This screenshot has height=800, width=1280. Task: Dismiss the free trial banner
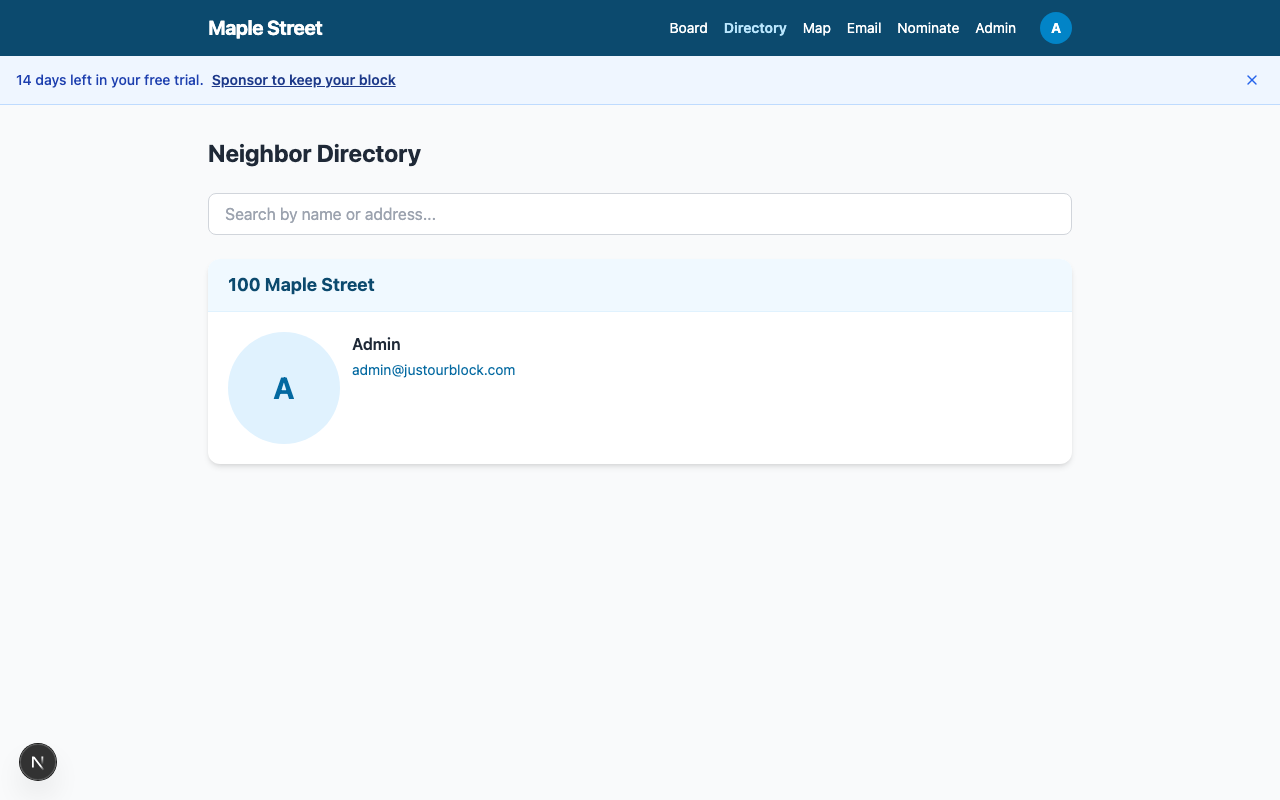pyautogui.click(x=1251, y=80)
